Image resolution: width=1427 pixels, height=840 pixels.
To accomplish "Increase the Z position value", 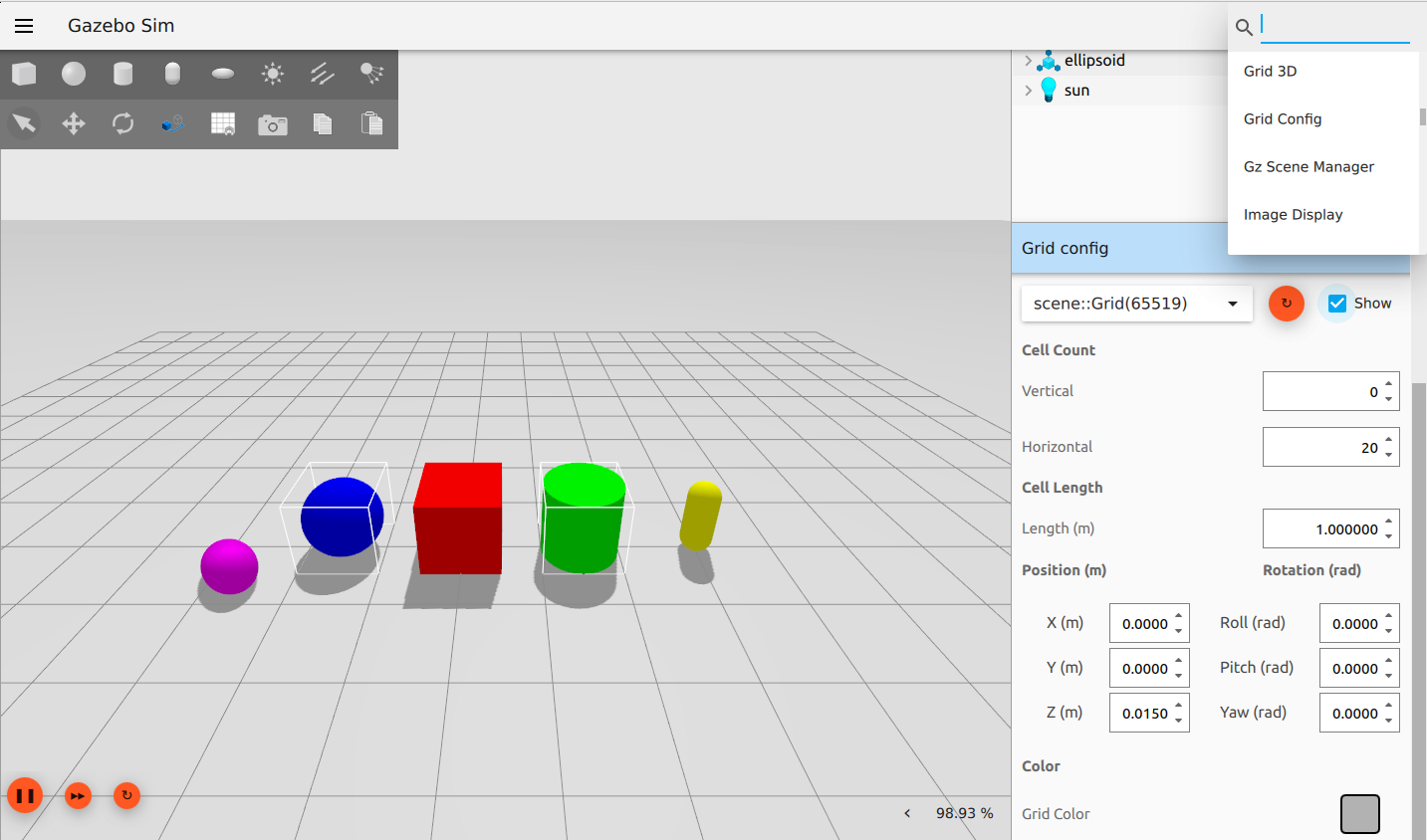I will pos(1179,706).
